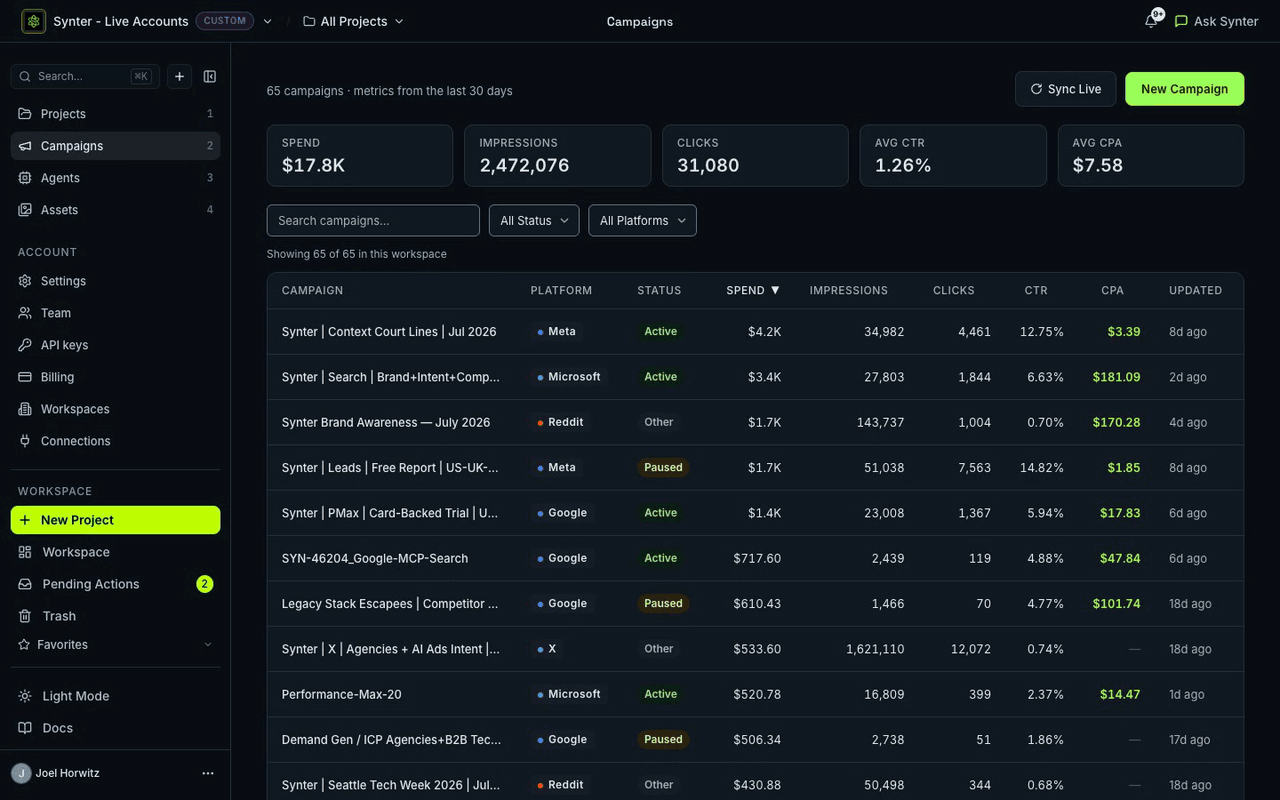
Task: Click the Favorites star icon
Action: pos(24,645)
